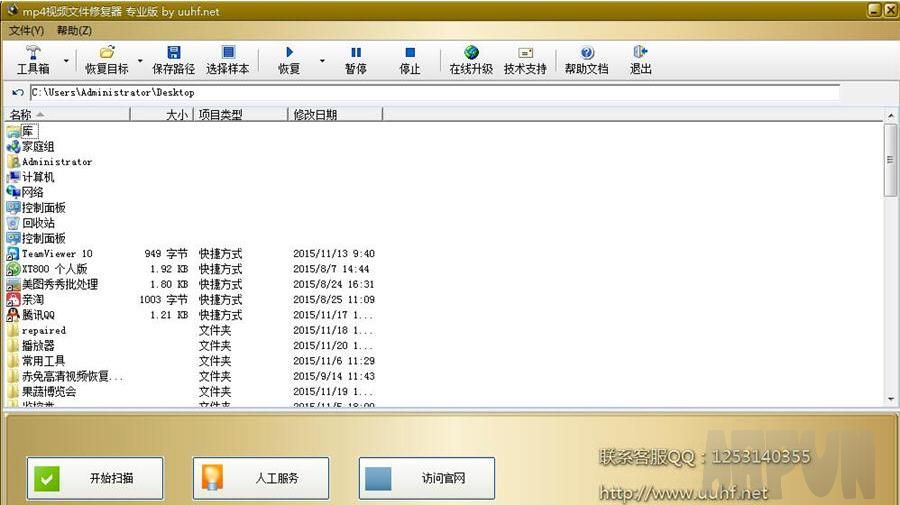Screen dimensions: 900x505
Task: Expand the 工具箱 dropdown arrow
Action: click(66, 61)
